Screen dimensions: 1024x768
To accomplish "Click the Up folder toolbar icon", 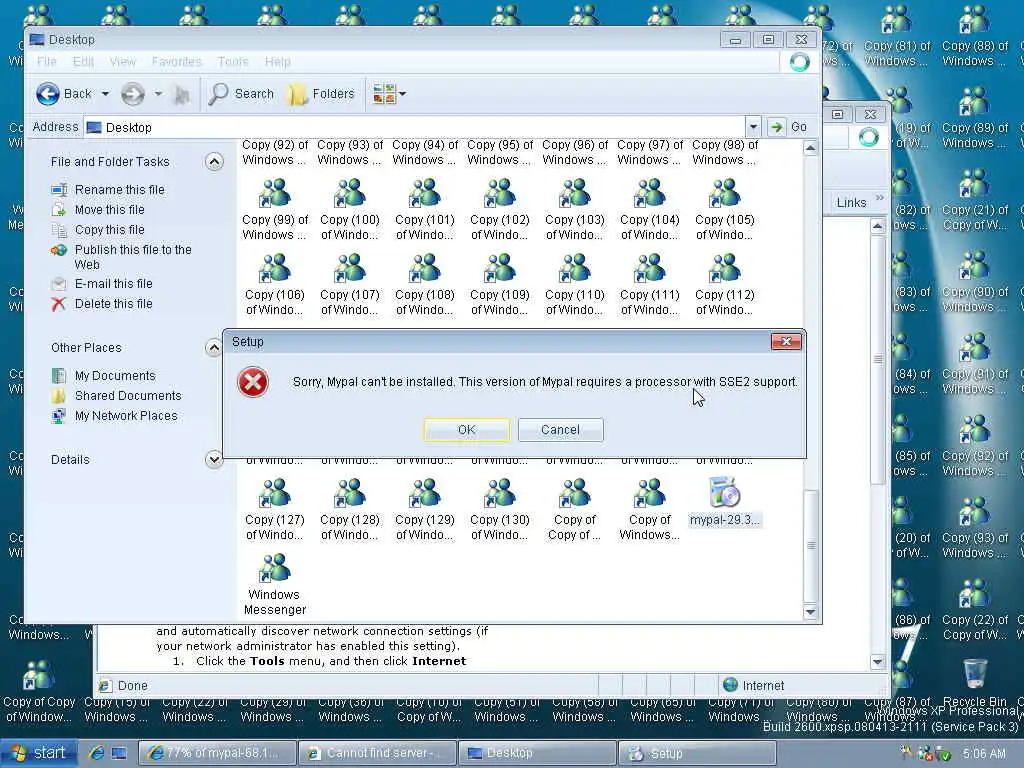I will [182, 95].
